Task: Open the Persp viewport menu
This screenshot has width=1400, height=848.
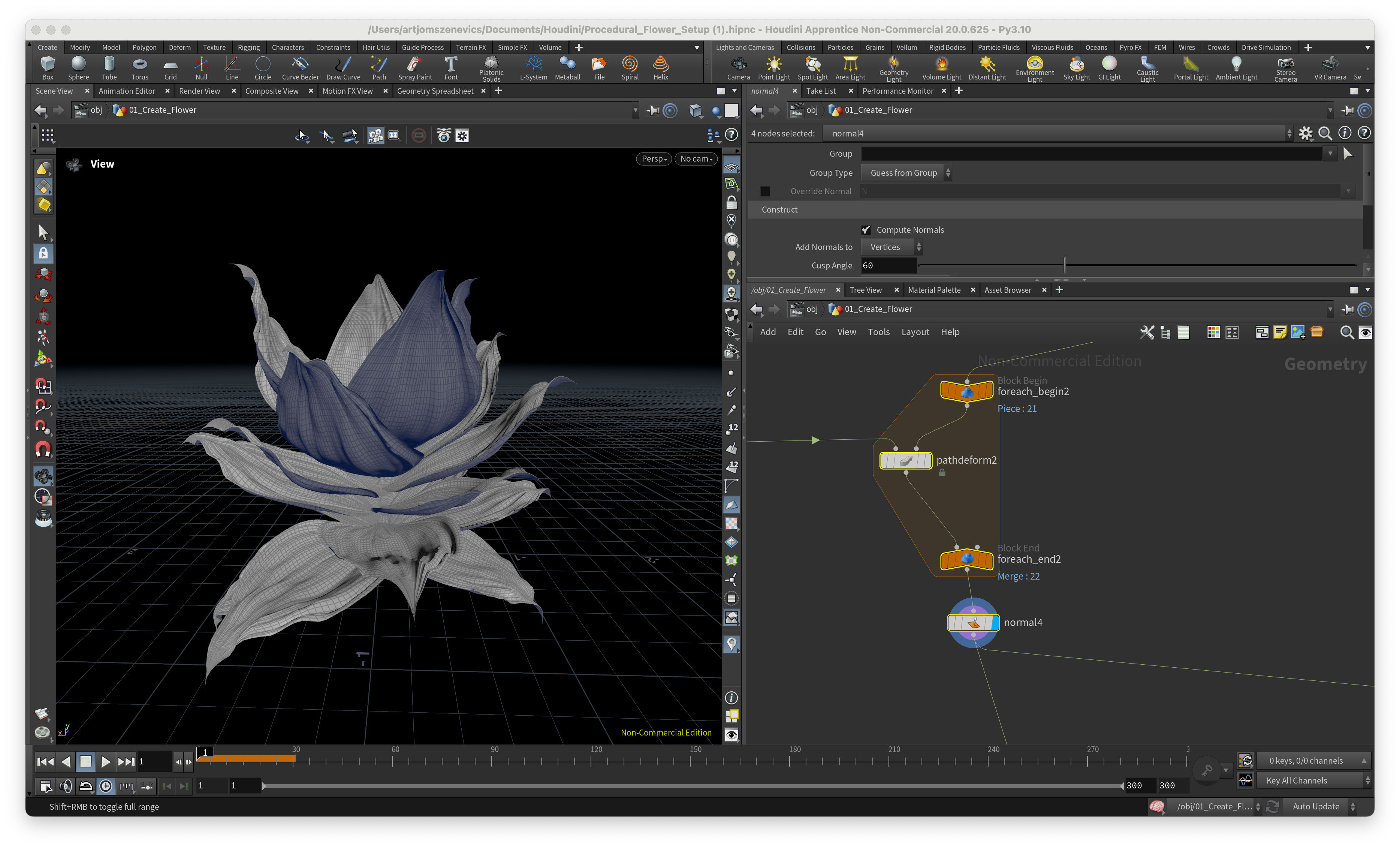Action: pos(654,159)
